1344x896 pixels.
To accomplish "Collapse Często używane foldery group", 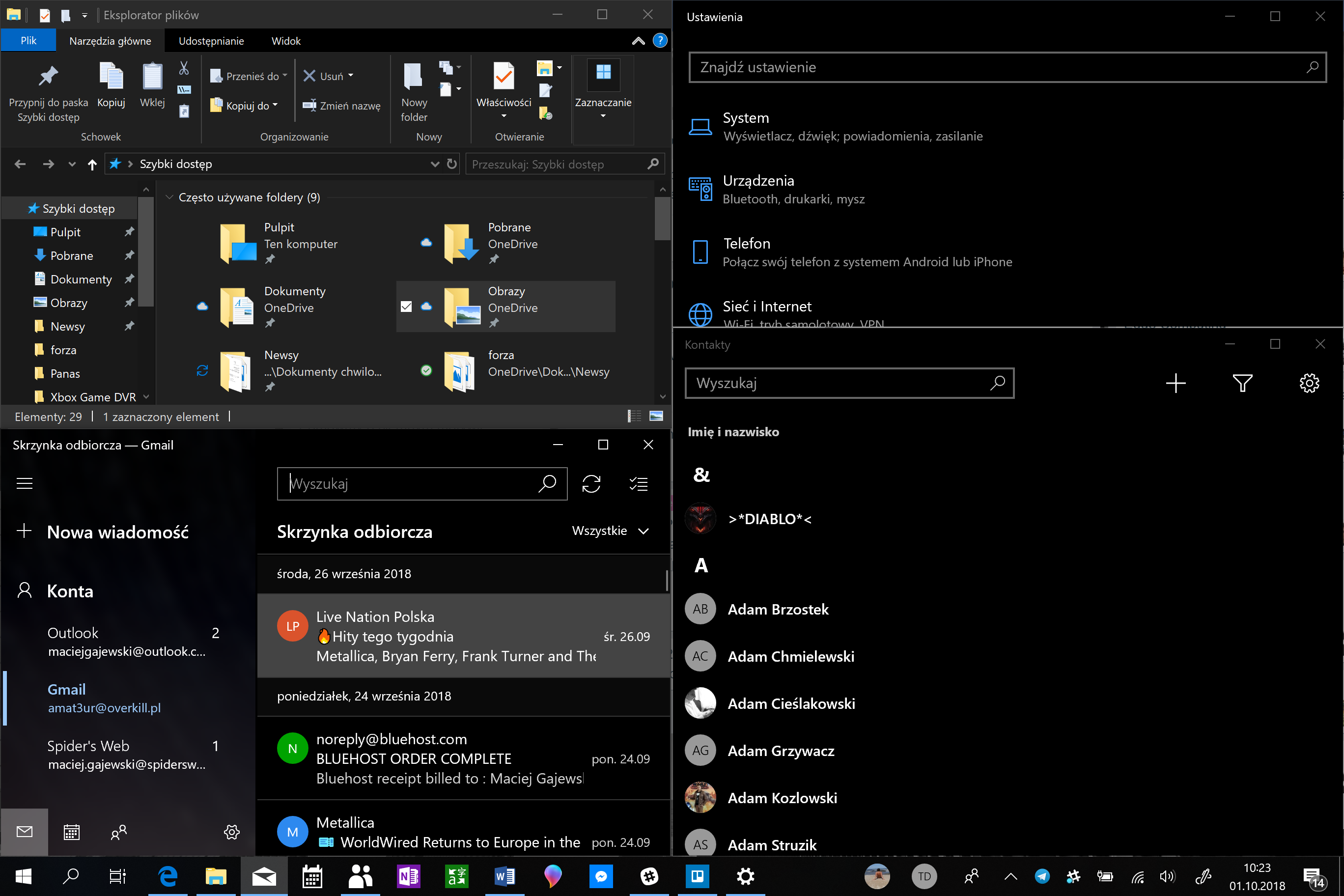I will [169, 197].
